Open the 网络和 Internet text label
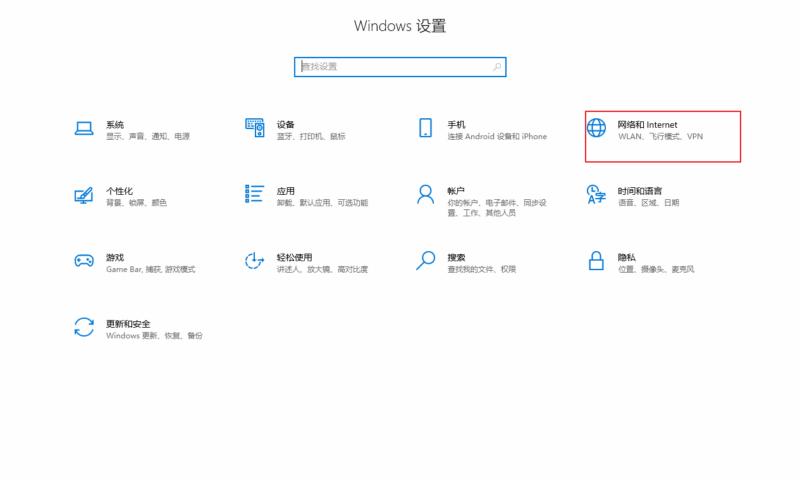Screen dimensions: 800x482 tap(647, 124)
